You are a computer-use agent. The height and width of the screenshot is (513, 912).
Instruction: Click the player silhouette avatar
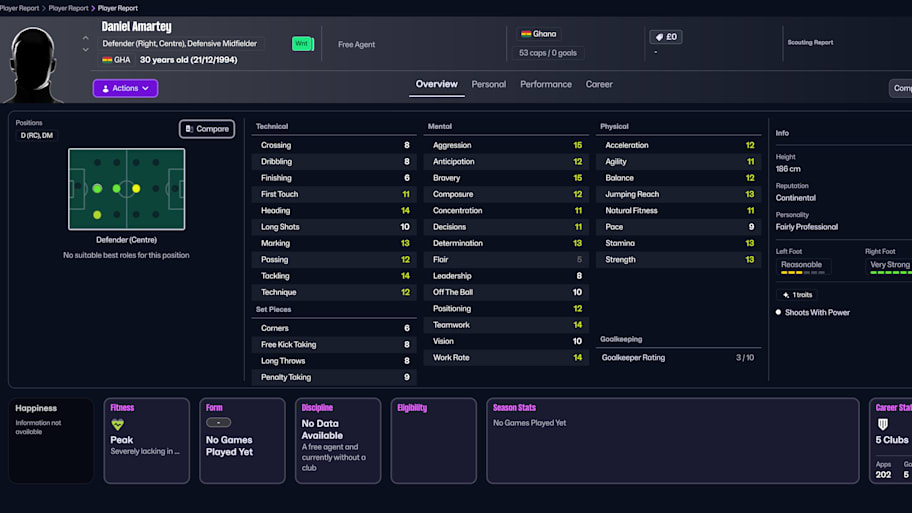[34, 65]
